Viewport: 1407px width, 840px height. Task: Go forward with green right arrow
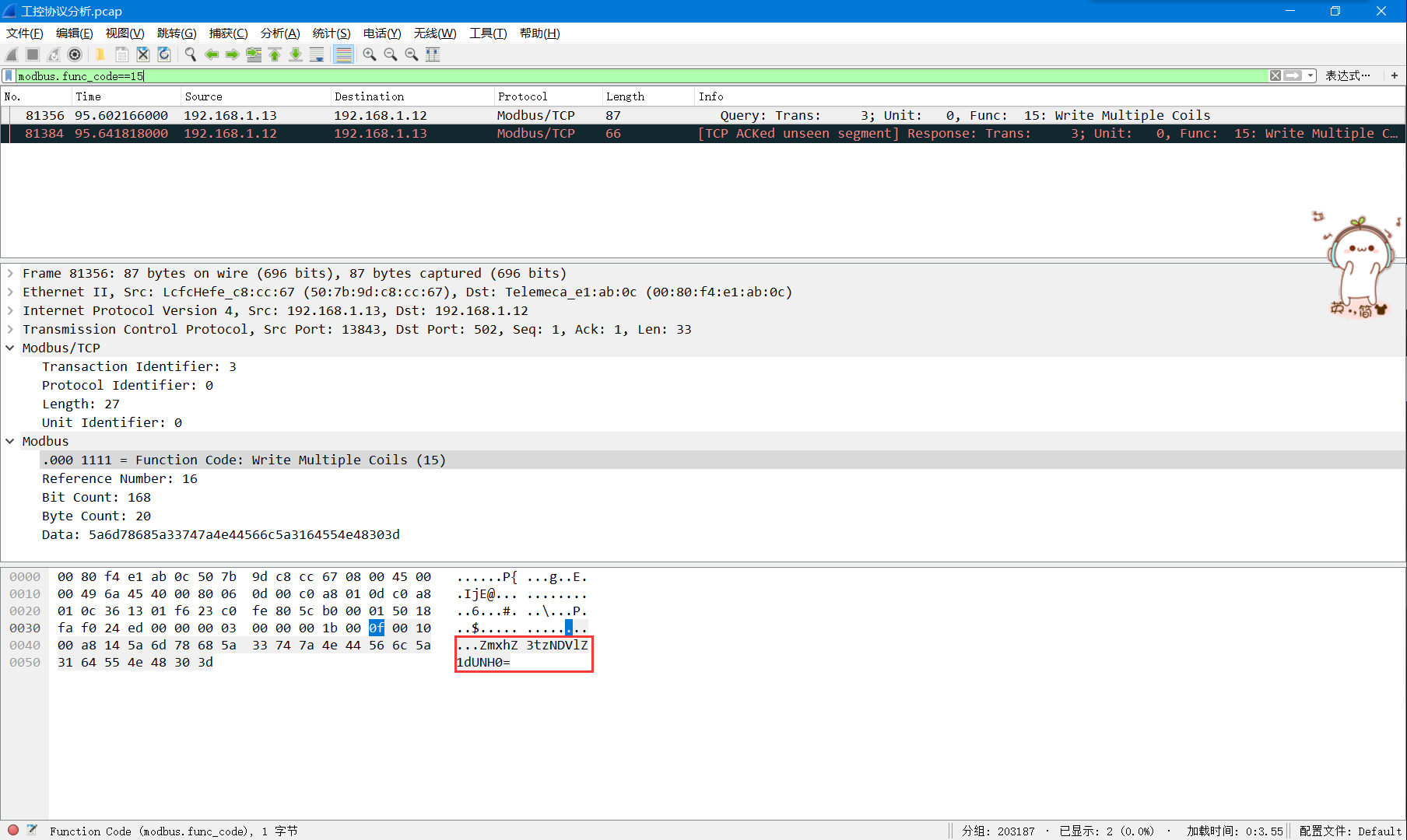[232, 54]
